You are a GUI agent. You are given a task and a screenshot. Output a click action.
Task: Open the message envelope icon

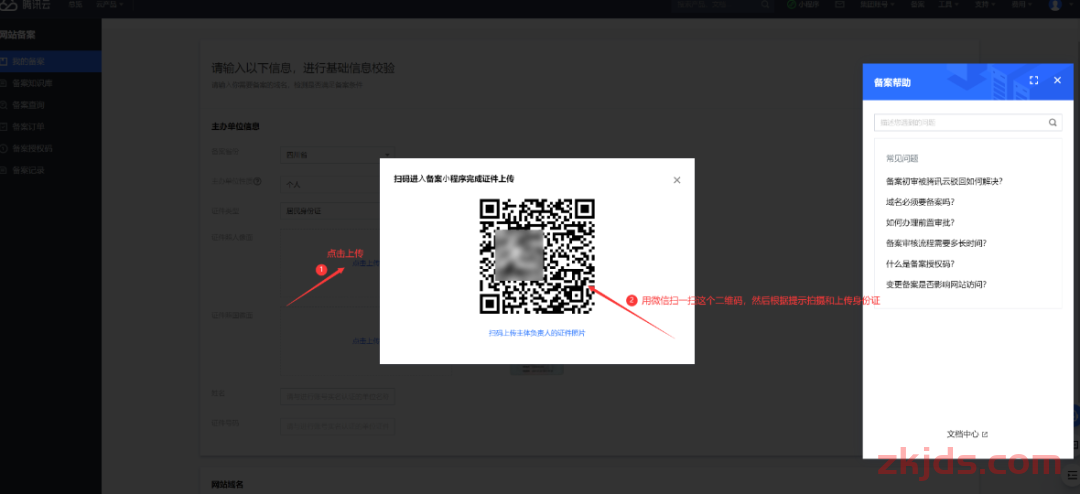(x=840, y=5)
